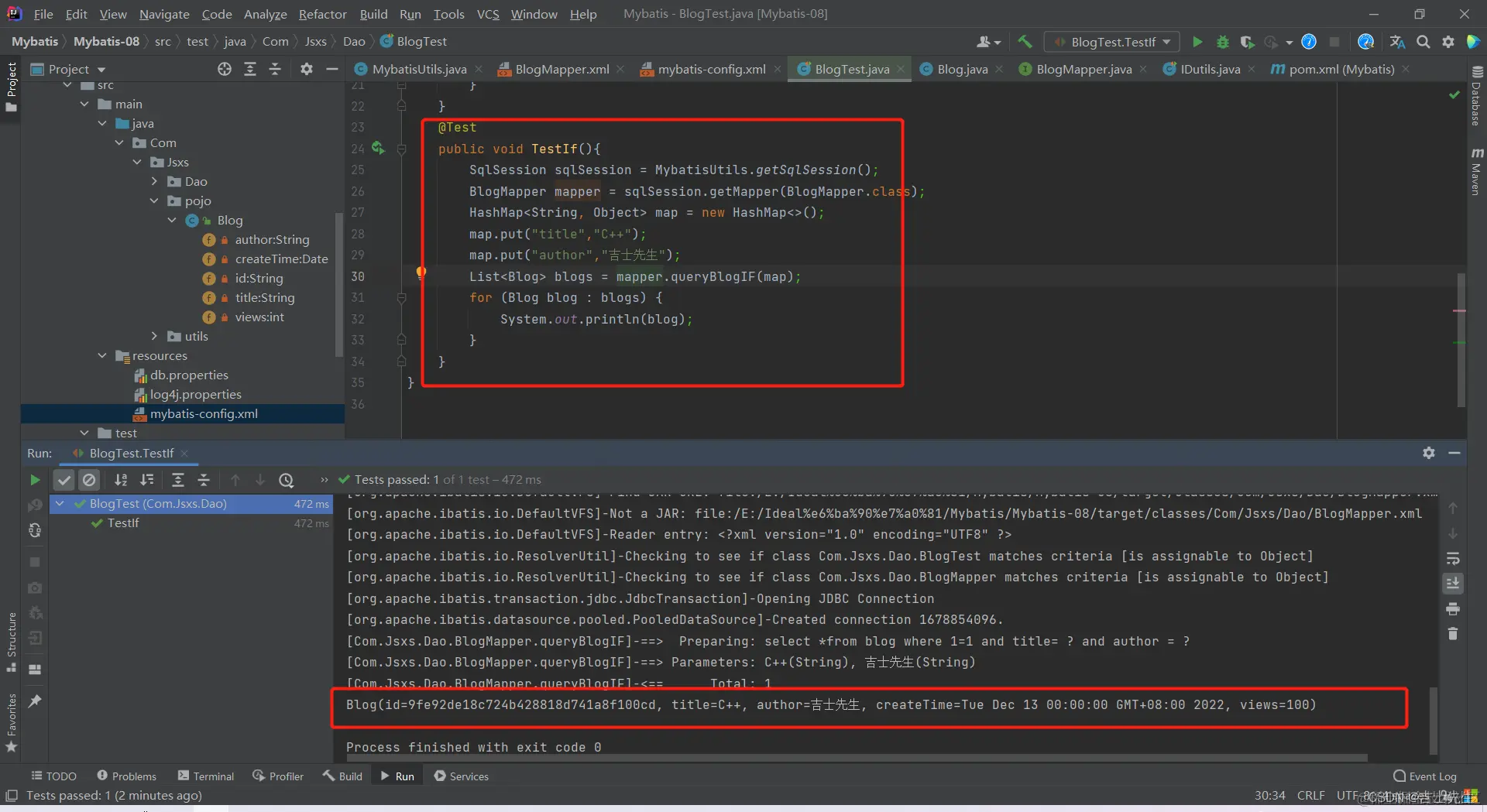
Task: Hide the Project tool window
Action: [332, 69]
